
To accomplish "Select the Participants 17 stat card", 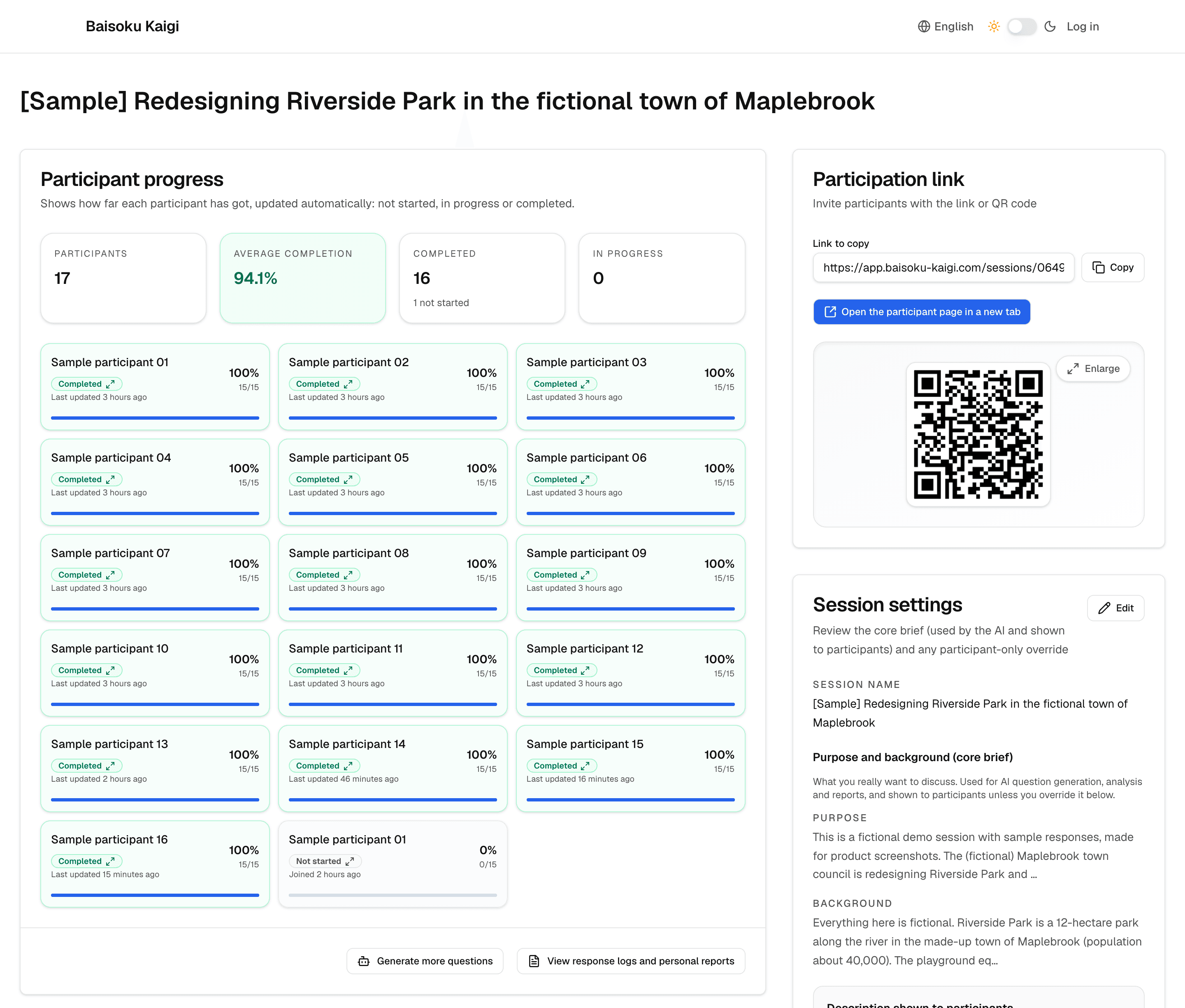I will pos(123,278).
